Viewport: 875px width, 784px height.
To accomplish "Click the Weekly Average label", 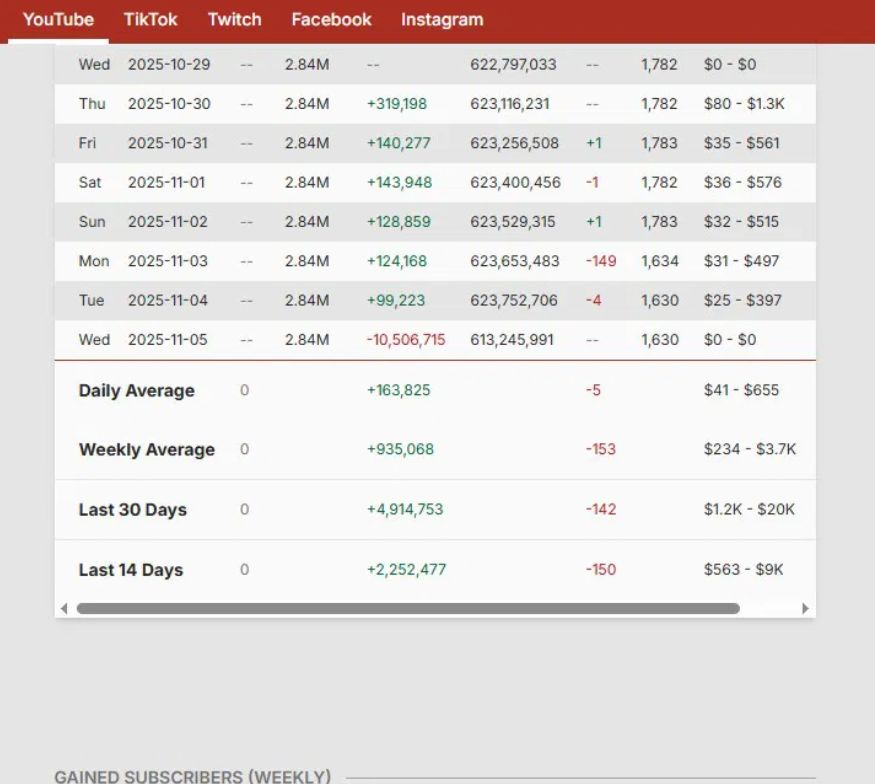I will pos(147,450).
